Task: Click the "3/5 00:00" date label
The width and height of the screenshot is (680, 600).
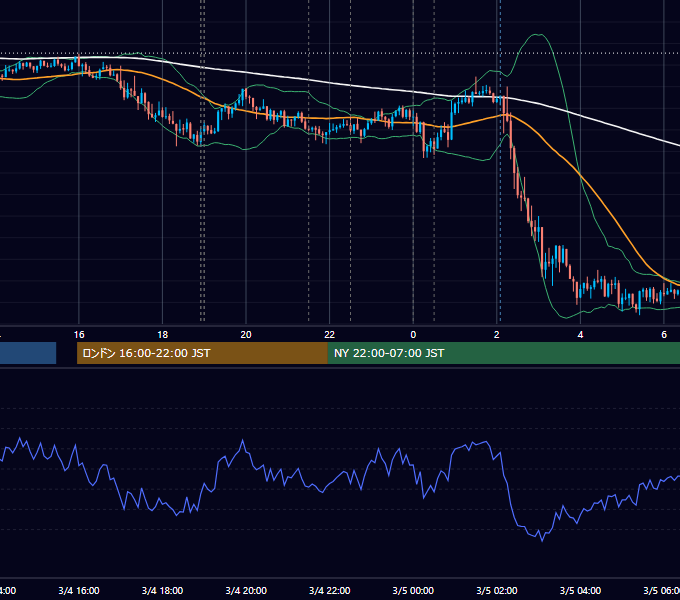Action: click(413, 590)
